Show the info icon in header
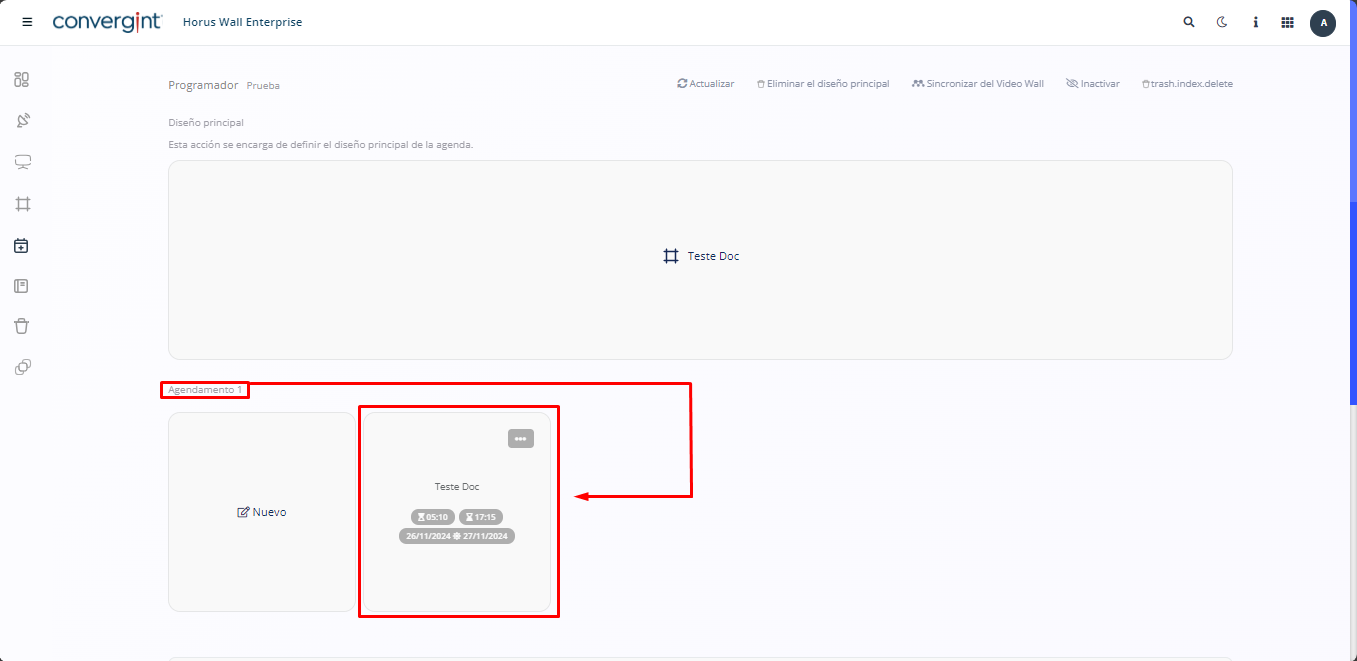The height and width of the screenshot is (661, 1357). coord(1255,22)
